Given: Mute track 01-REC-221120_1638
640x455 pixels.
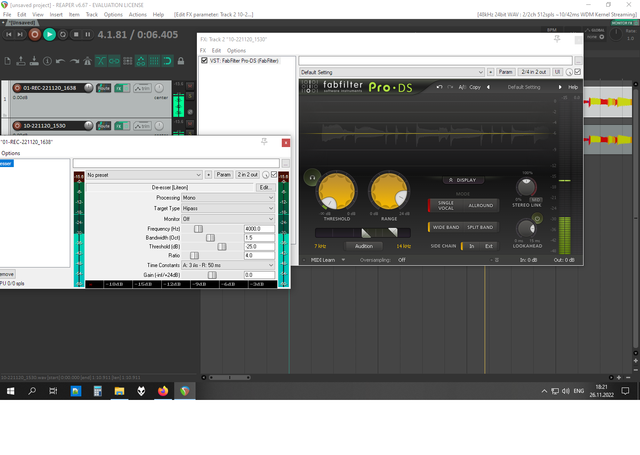Looking at the screenshot, I should click(x=190, y=86).
